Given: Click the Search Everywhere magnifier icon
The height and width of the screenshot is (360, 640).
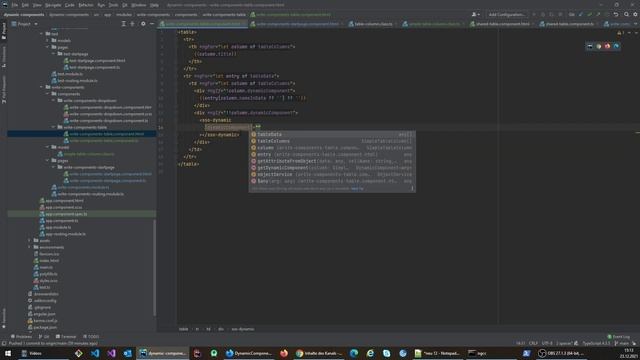Looking at the screenshot, I should 627,15.
